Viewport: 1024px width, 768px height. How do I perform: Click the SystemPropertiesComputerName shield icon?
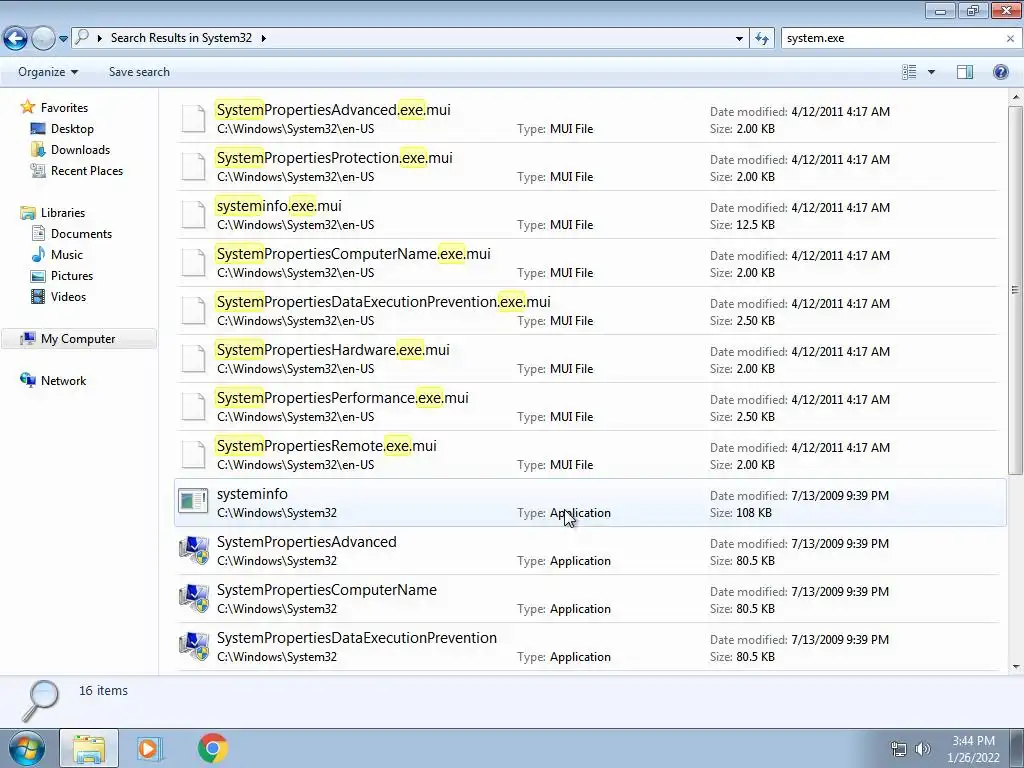(194, 598)
